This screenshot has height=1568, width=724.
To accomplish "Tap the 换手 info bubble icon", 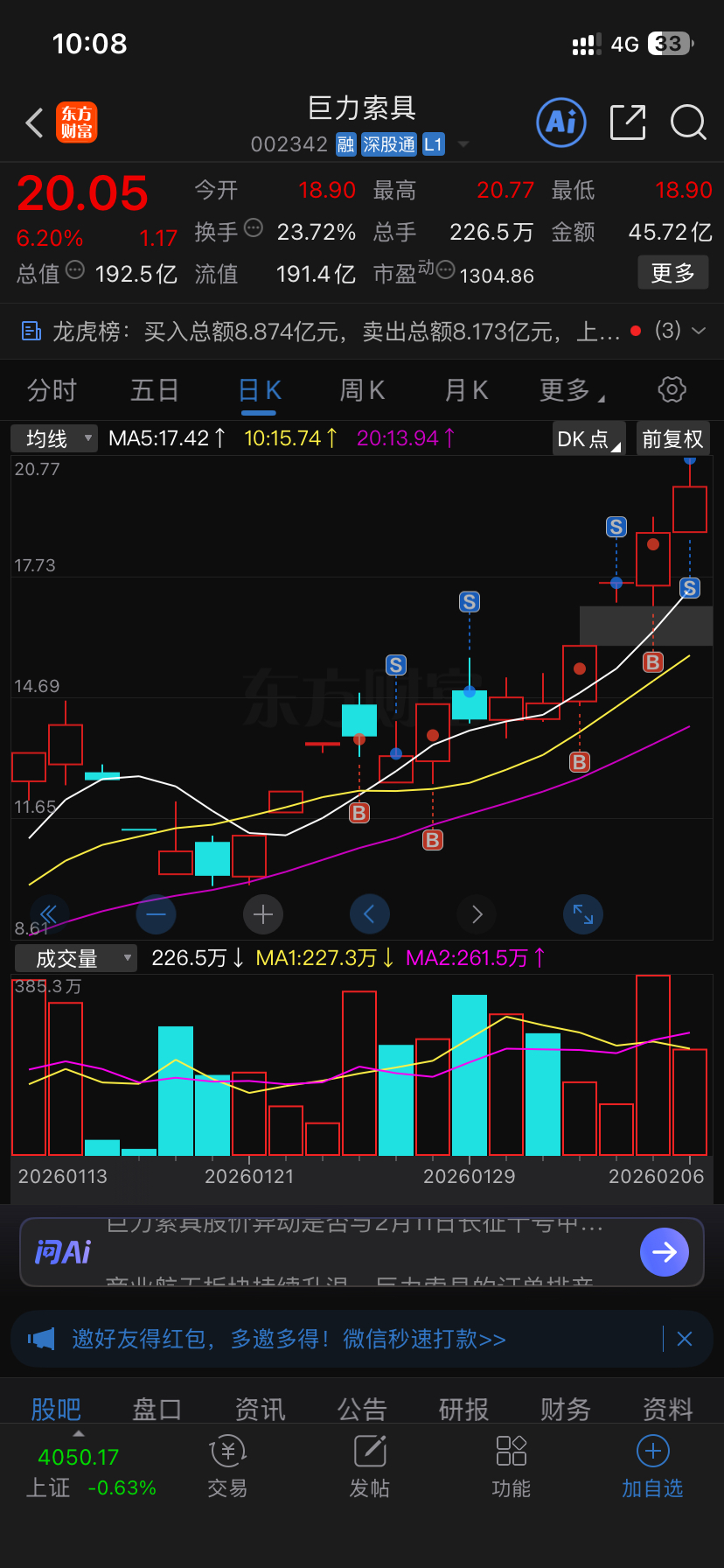I will [254, 228].
